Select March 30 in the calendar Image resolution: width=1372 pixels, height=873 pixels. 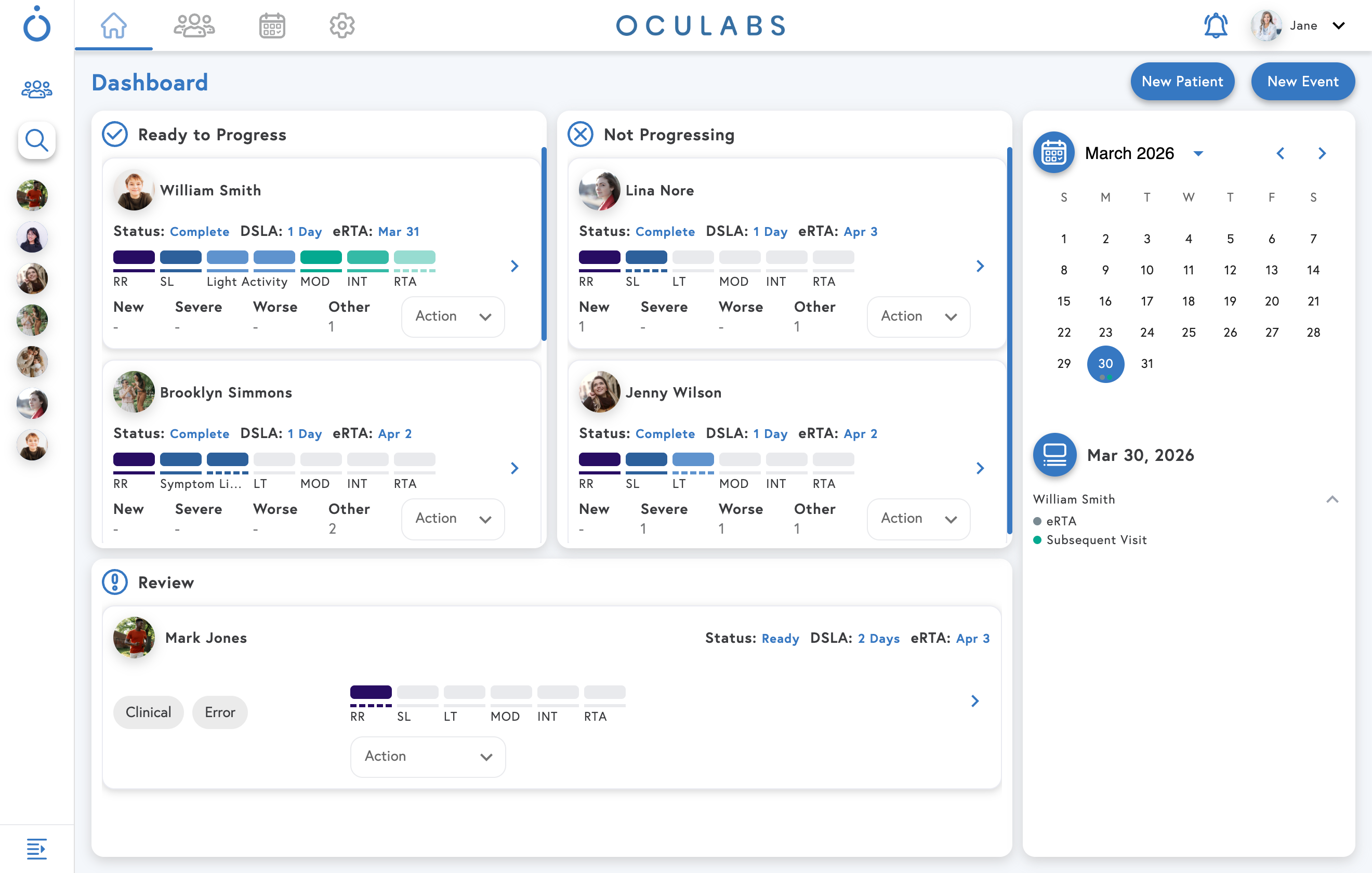coord(1105,364)
